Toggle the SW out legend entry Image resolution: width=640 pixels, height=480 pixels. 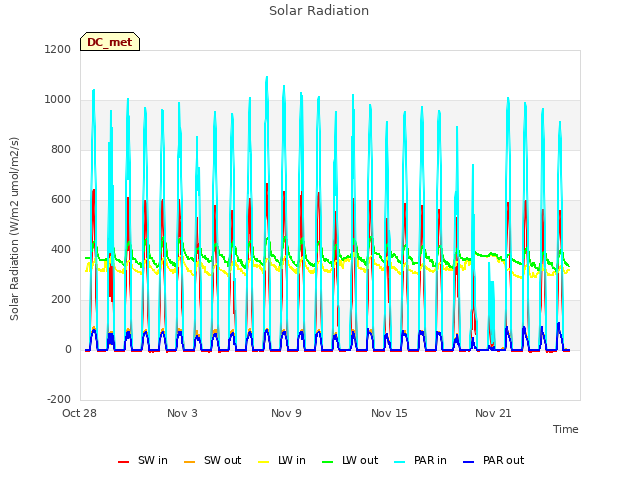coord(213,460)
